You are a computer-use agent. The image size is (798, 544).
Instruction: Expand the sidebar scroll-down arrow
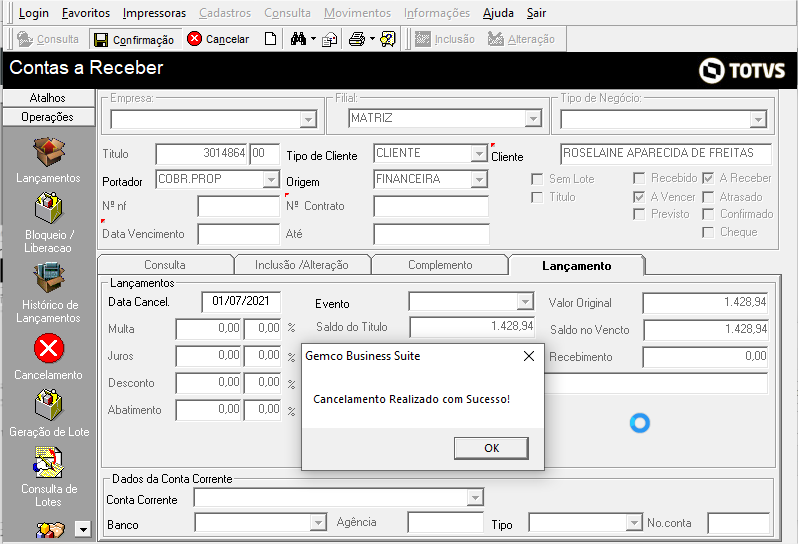point(83,529)
